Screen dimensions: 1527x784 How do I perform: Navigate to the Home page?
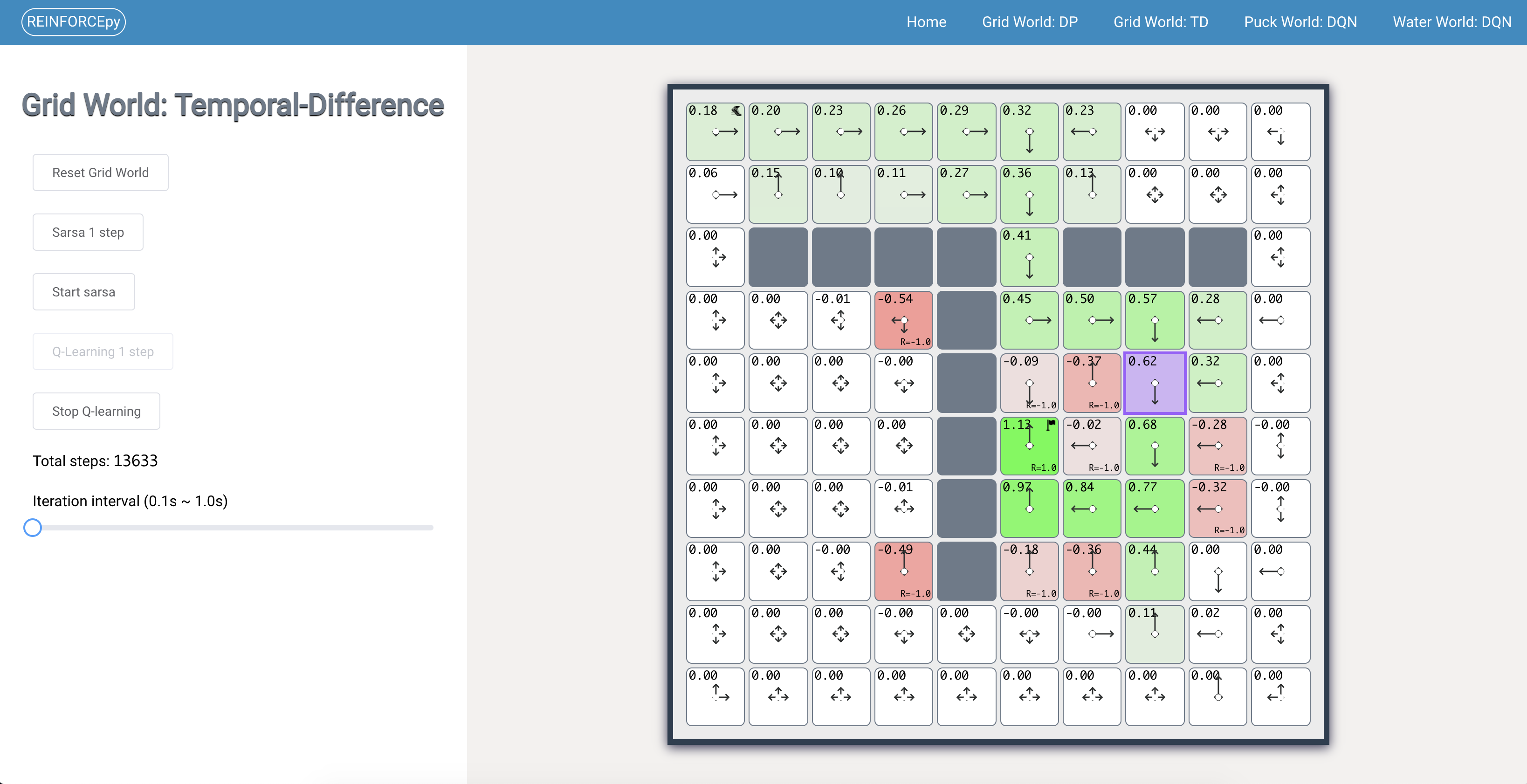click(x=926, y=22)
